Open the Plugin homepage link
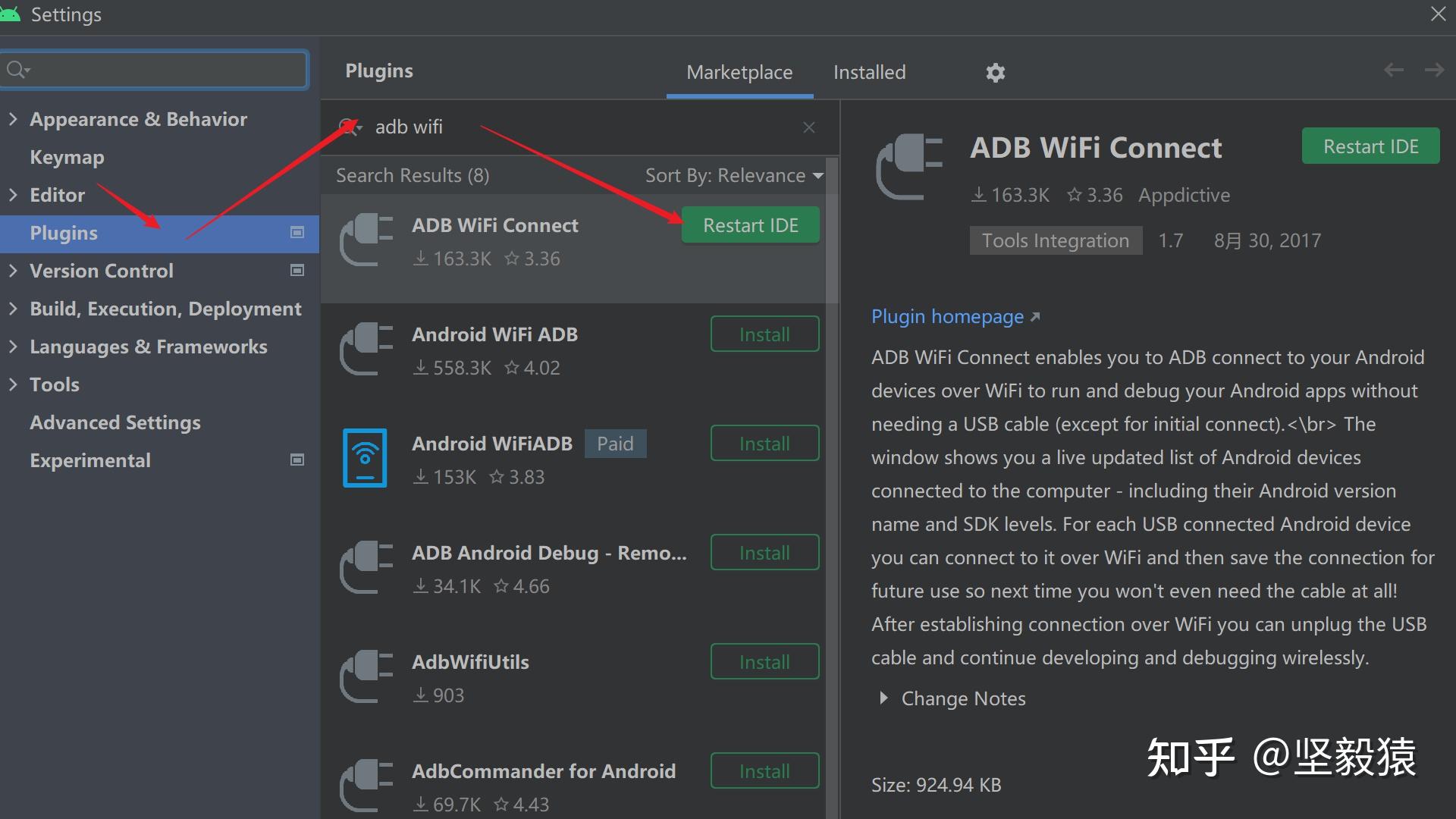 [948, 317]
